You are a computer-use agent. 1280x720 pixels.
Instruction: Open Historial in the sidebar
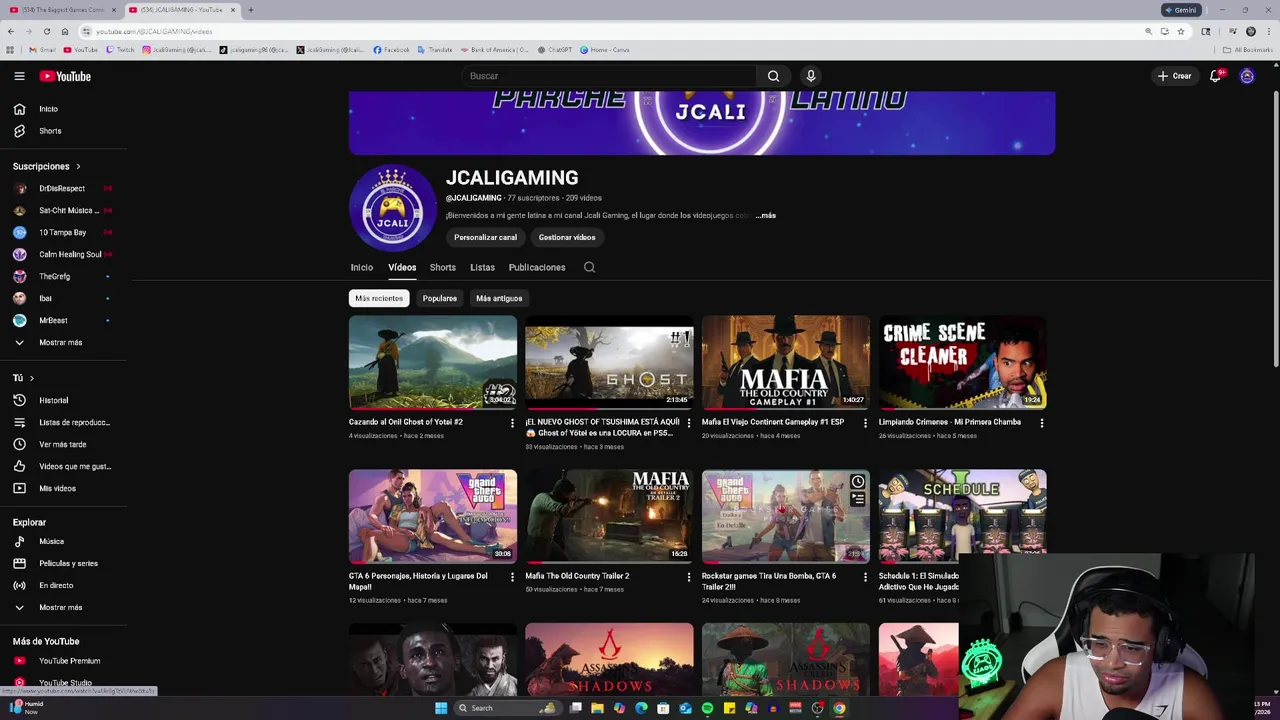[53, 400]
